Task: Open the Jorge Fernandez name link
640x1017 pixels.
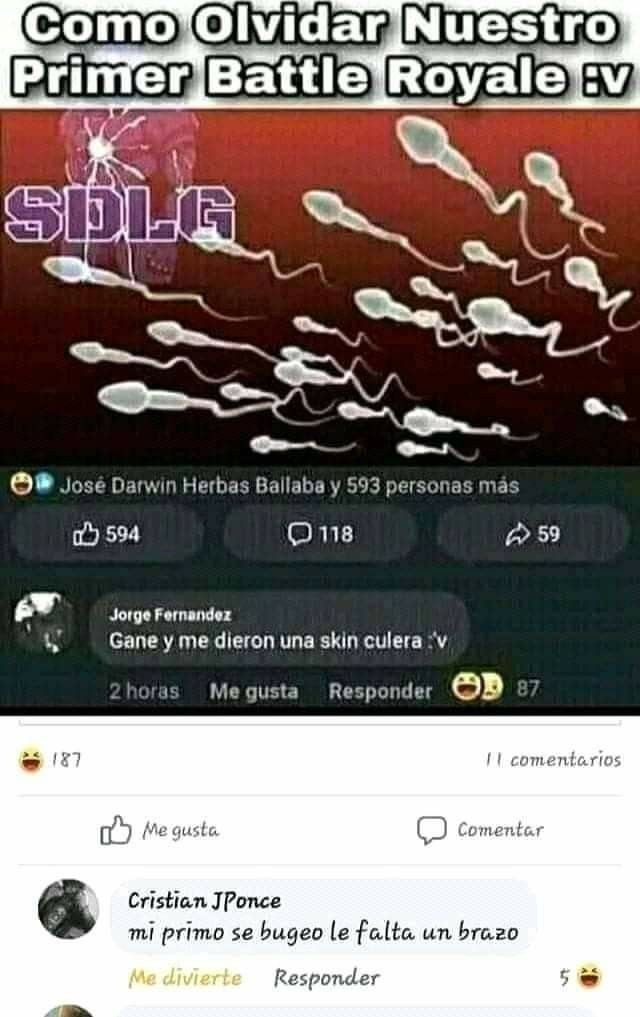Action: click(x=170, y=614)
